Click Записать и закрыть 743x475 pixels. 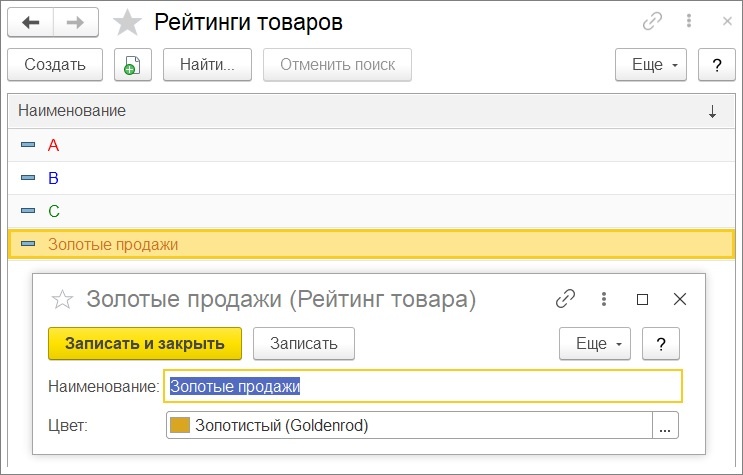click(x=145, y=343)
